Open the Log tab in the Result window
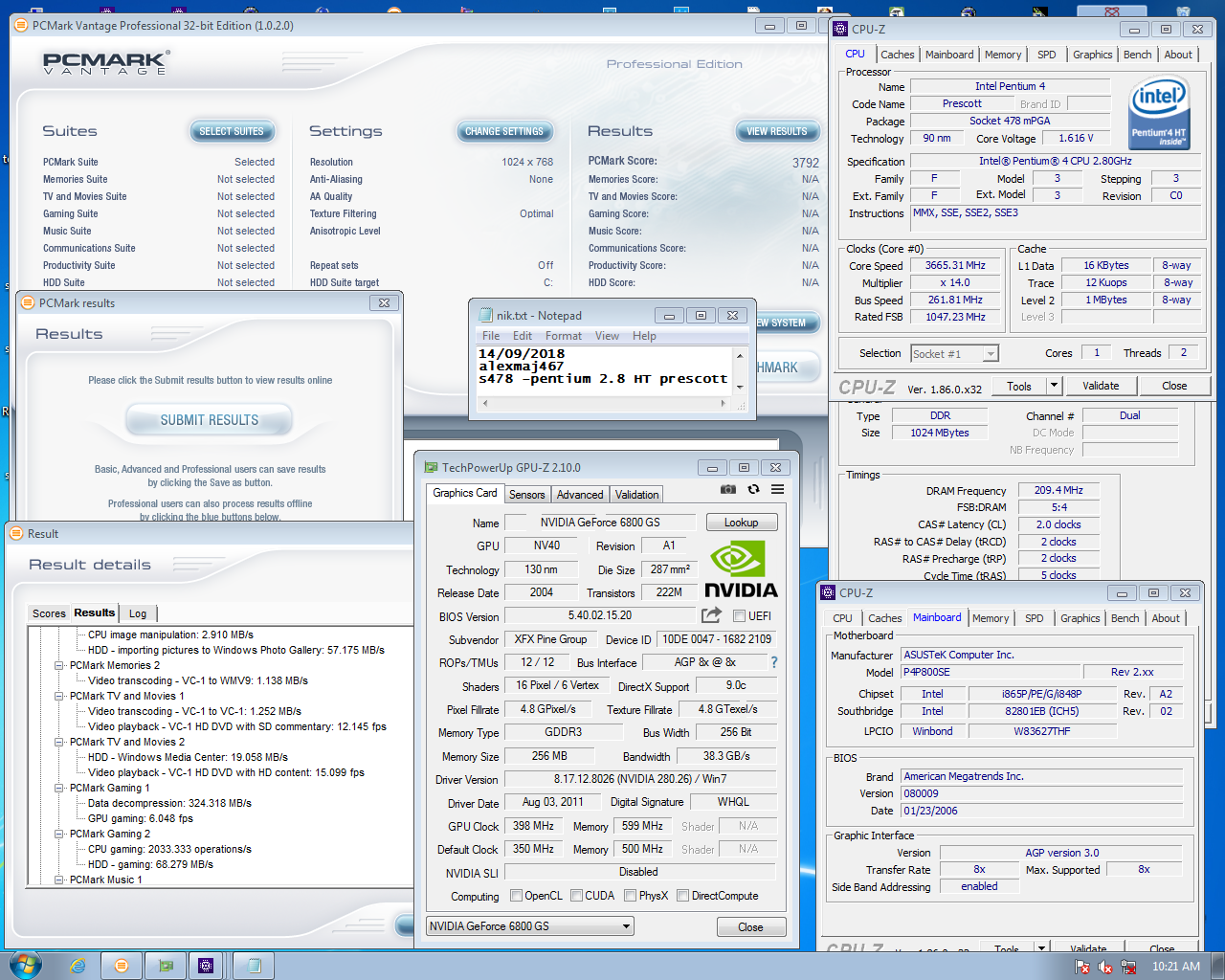This screenshot has height=980, width=1225. tap(138, 613)
